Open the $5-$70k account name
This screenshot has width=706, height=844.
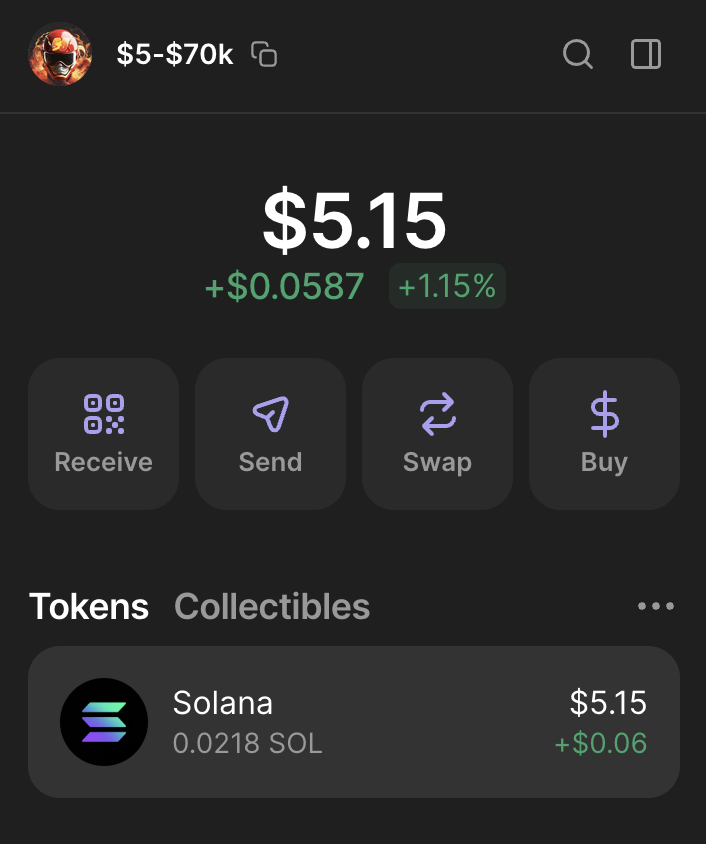coord(175,54)
